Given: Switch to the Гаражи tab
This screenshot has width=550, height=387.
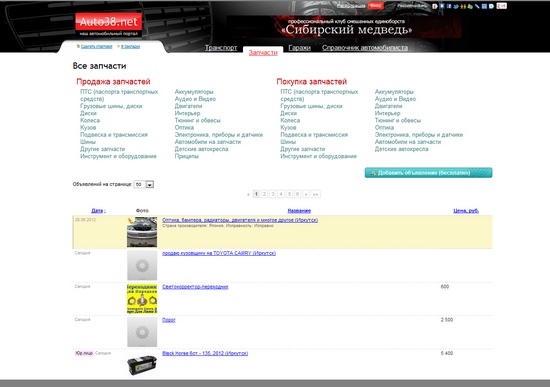Looking at the screenshot, I should (300, 48).
